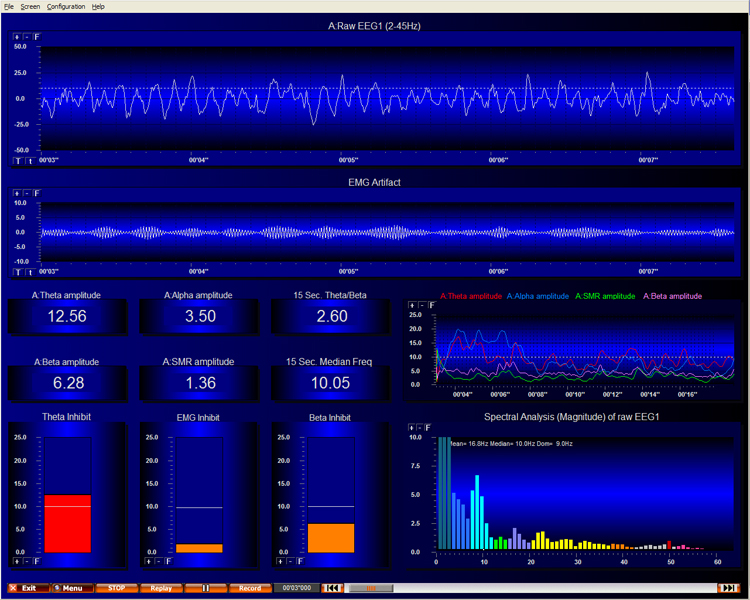This screenshot has width=750, height=600.
Task: Click the minus button on EMG Inhibit bar
Action: click(159, 561)
